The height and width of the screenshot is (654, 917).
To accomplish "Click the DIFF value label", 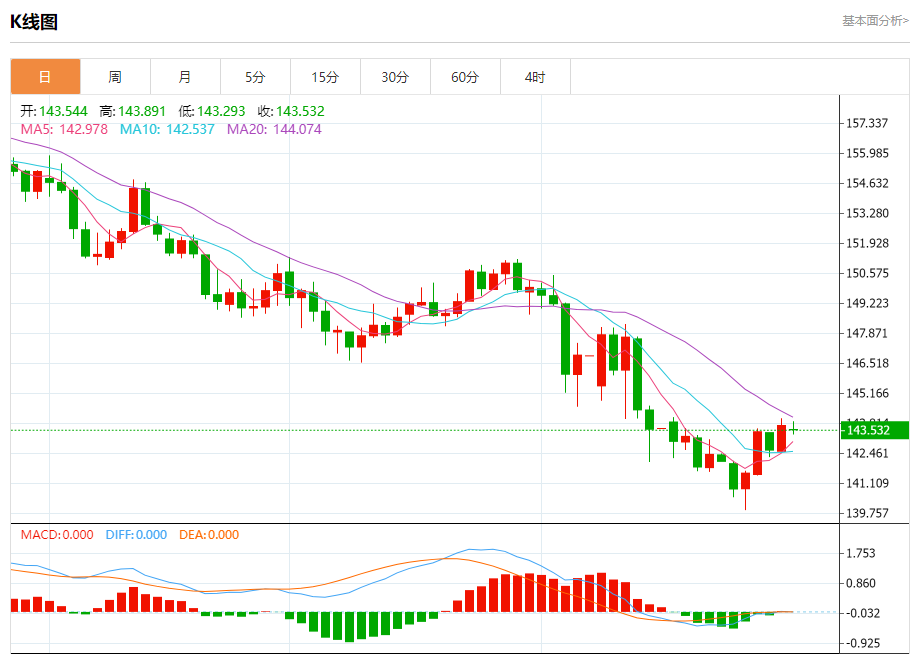I will [136, 535].
